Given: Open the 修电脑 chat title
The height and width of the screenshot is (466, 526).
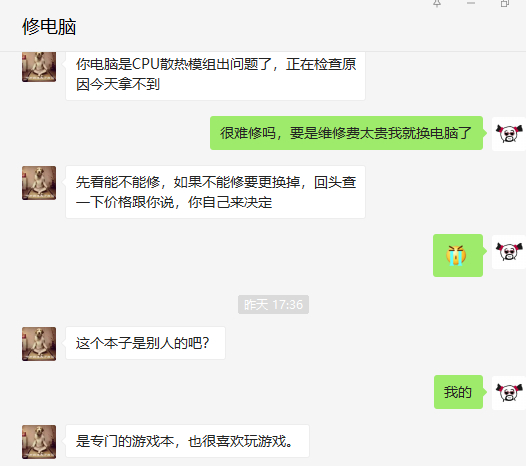Looking at the screenshot, I should click(x=49, y=27).
